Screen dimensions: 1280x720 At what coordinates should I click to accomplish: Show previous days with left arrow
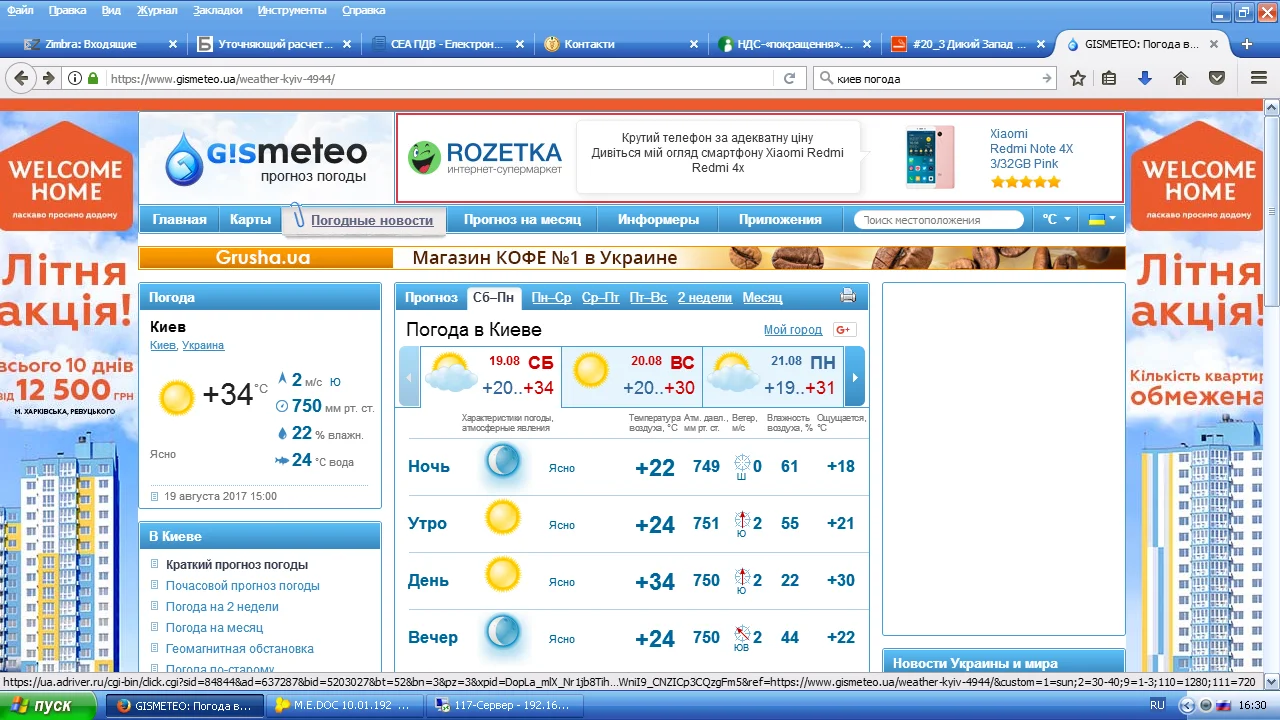[409, 377]
